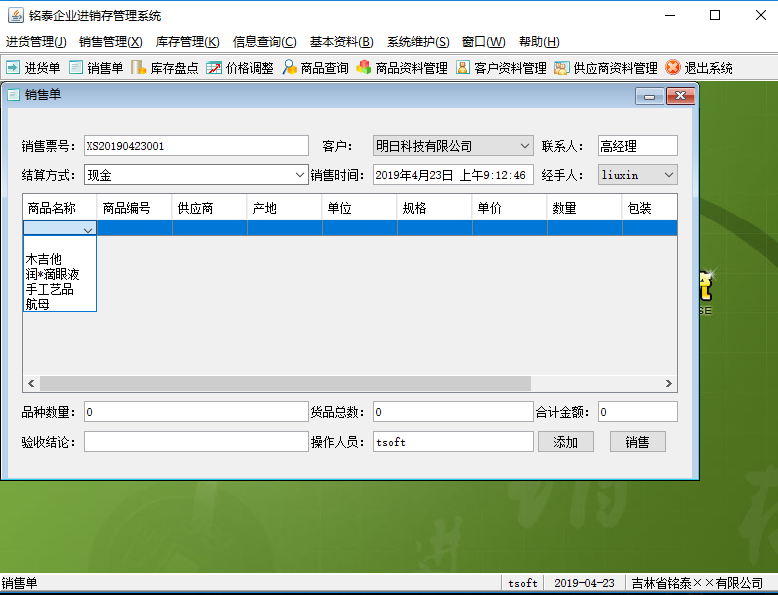
Task: Click the 添加 button
Action: click(x=566, y=442)
